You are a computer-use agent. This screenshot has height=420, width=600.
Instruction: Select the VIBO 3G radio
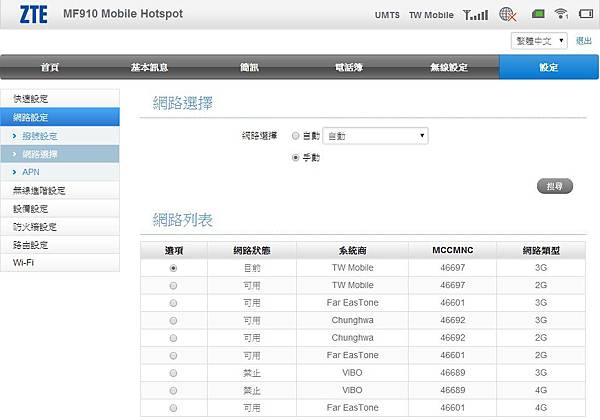tap(173, 373)
